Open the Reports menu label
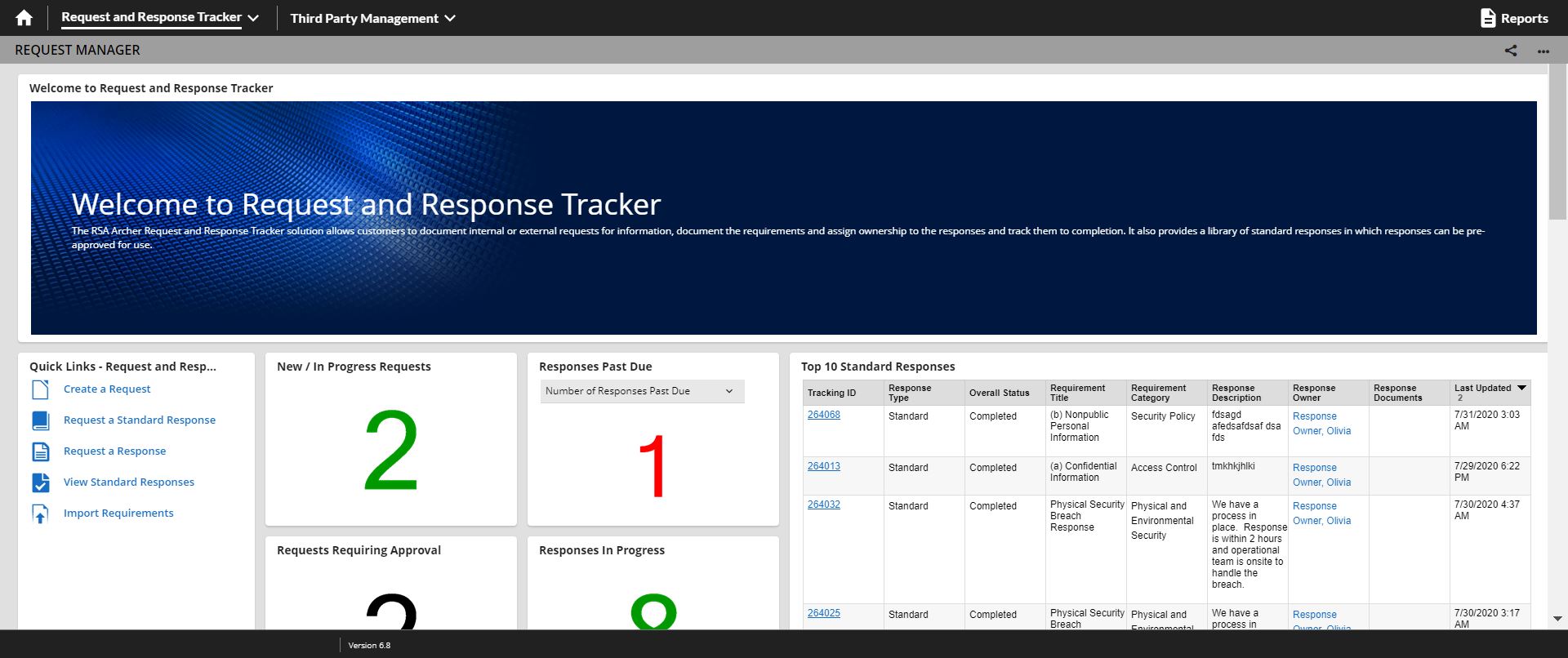The height and width of the screenshot is (658, 1568). (x=1524, y=18)
